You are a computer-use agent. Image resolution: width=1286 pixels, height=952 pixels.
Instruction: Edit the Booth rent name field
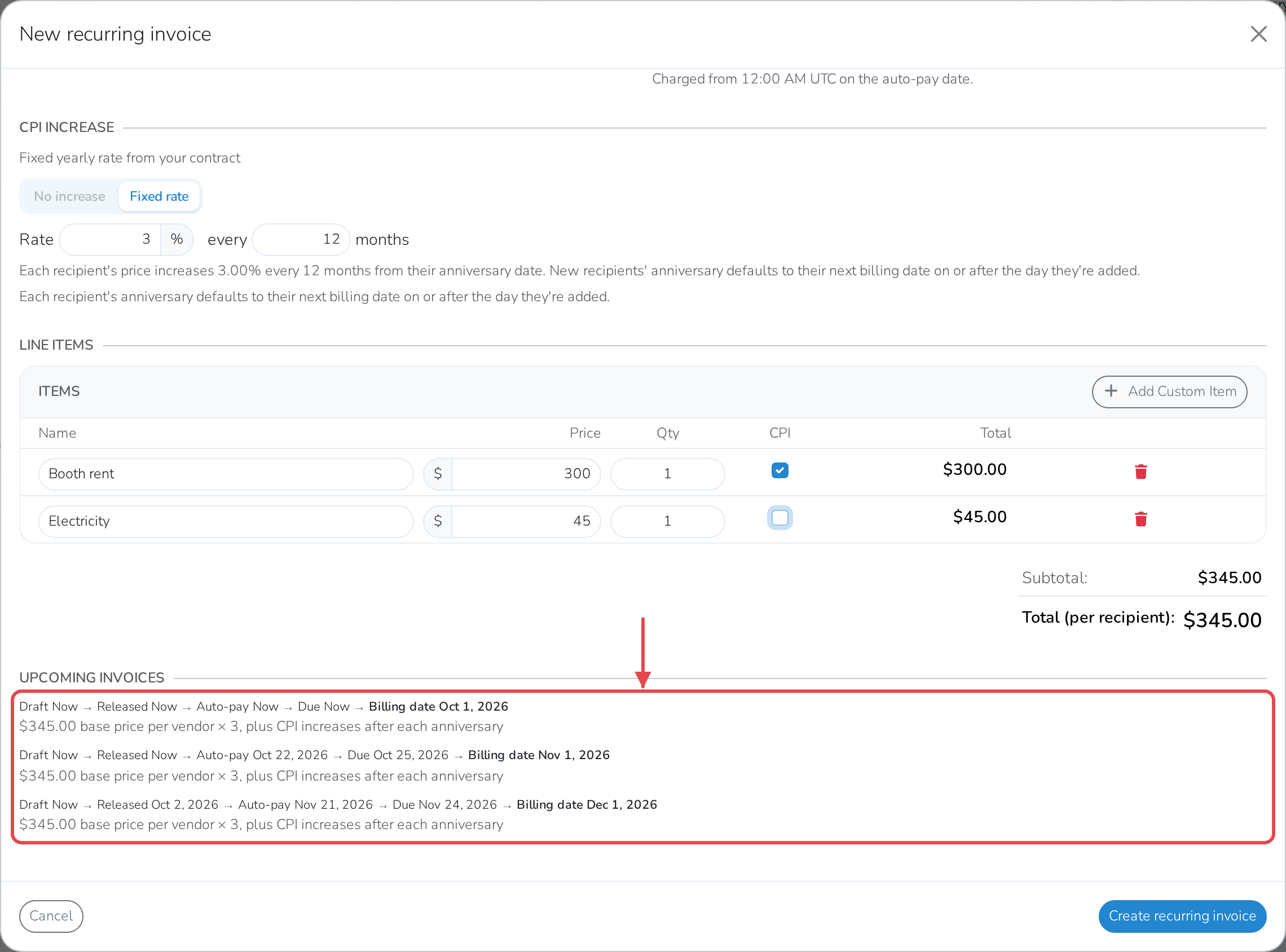(226, 474)
